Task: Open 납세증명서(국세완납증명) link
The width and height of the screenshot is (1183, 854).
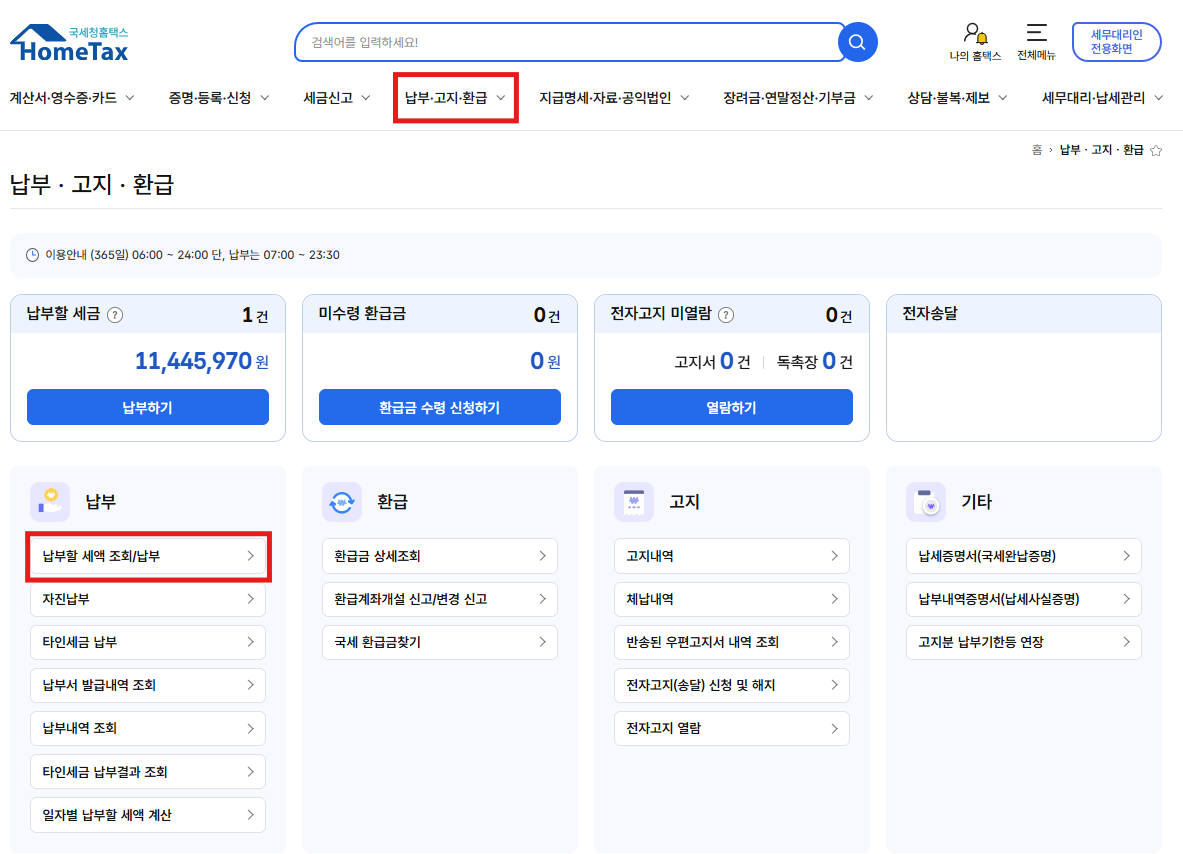Action: tap(1023, 556)
